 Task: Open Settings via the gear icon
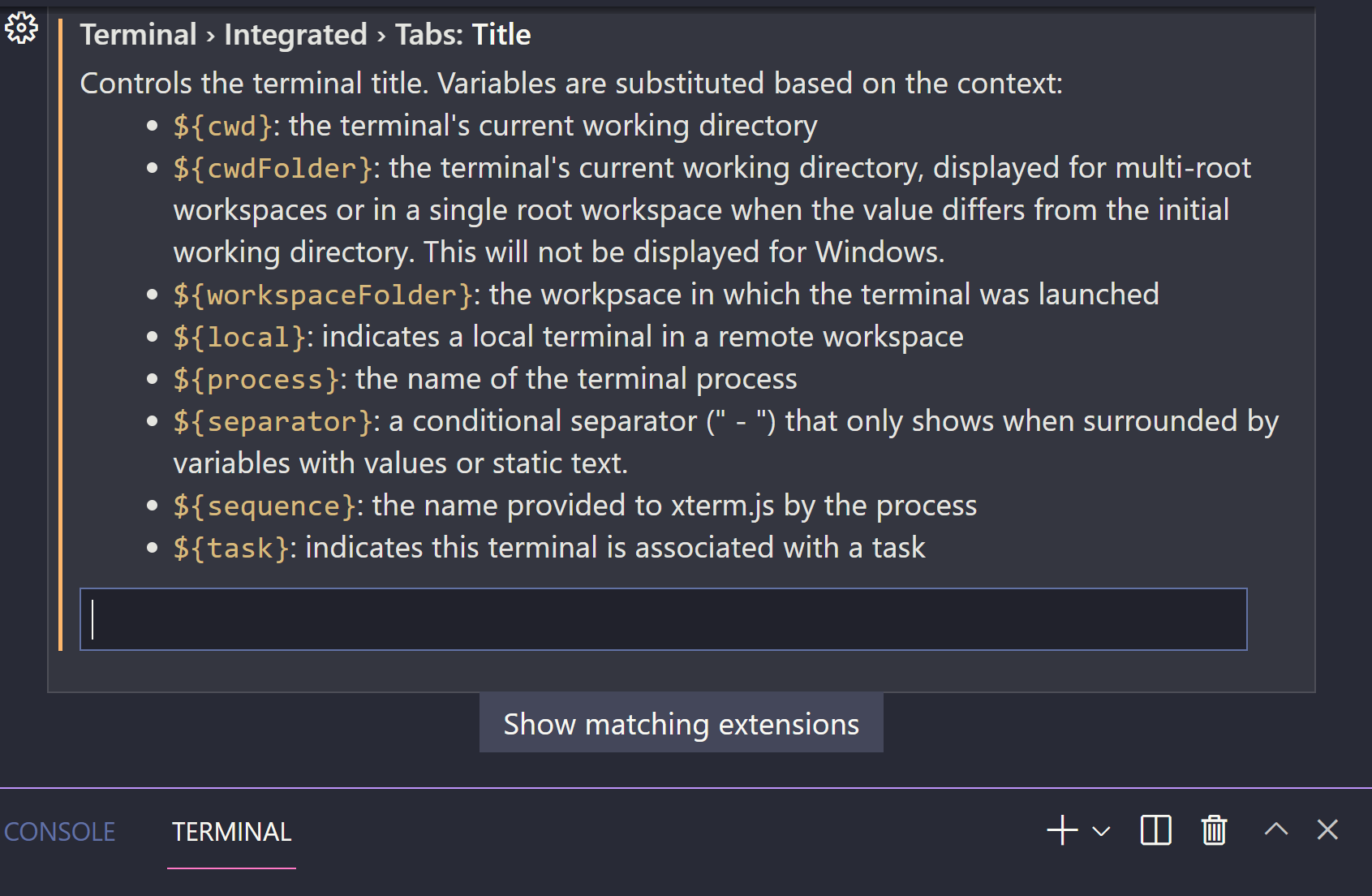[x=21, y=27]
